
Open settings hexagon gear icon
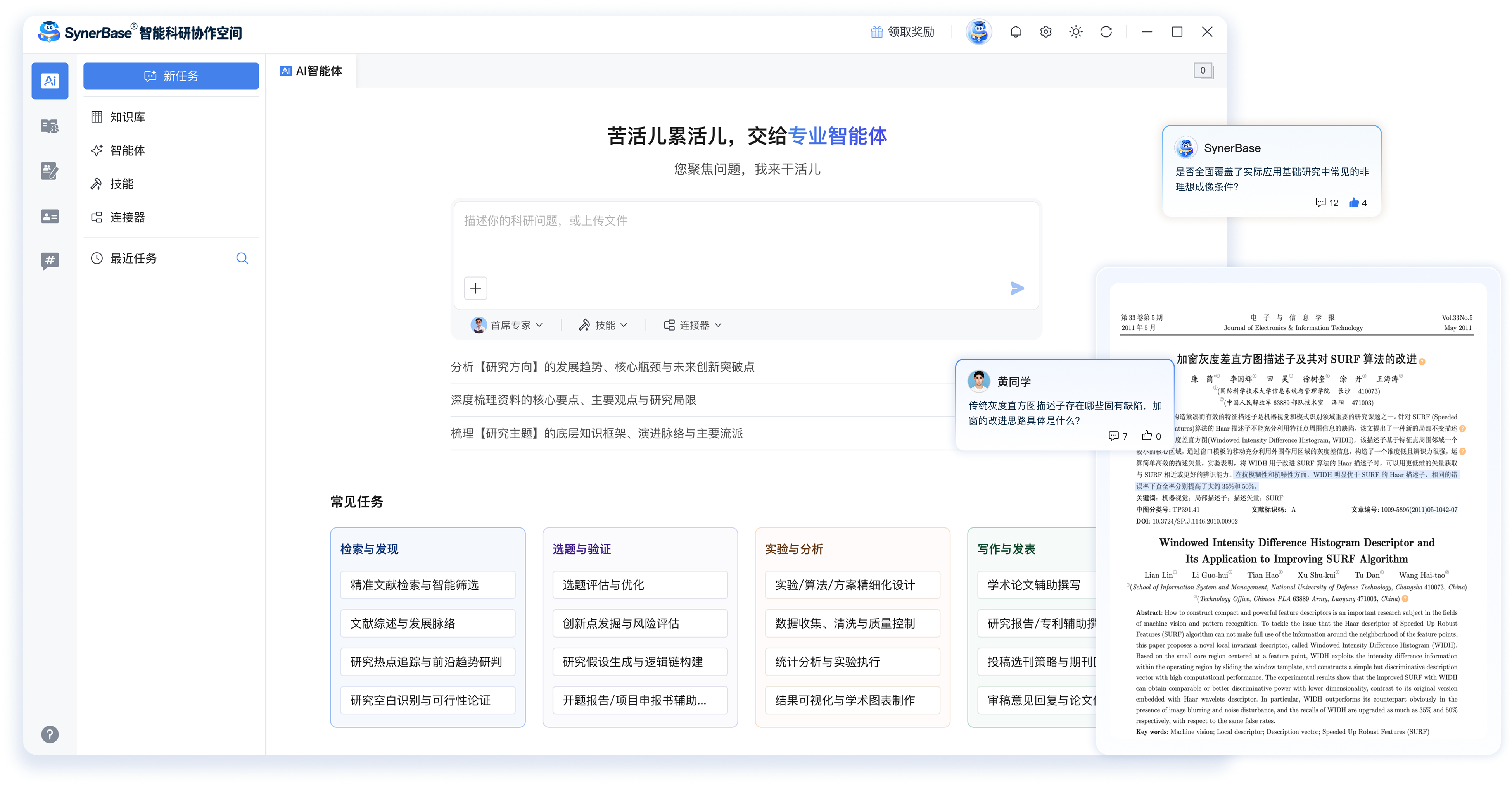(1045, 32)
